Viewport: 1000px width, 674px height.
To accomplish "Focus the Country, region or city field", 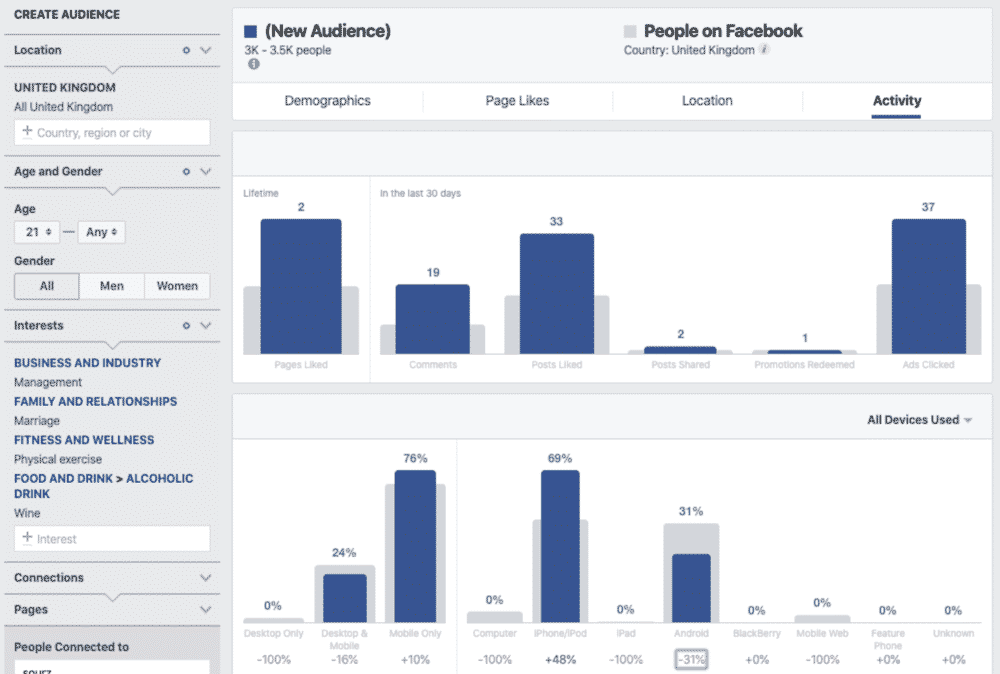I will [112, 133].
